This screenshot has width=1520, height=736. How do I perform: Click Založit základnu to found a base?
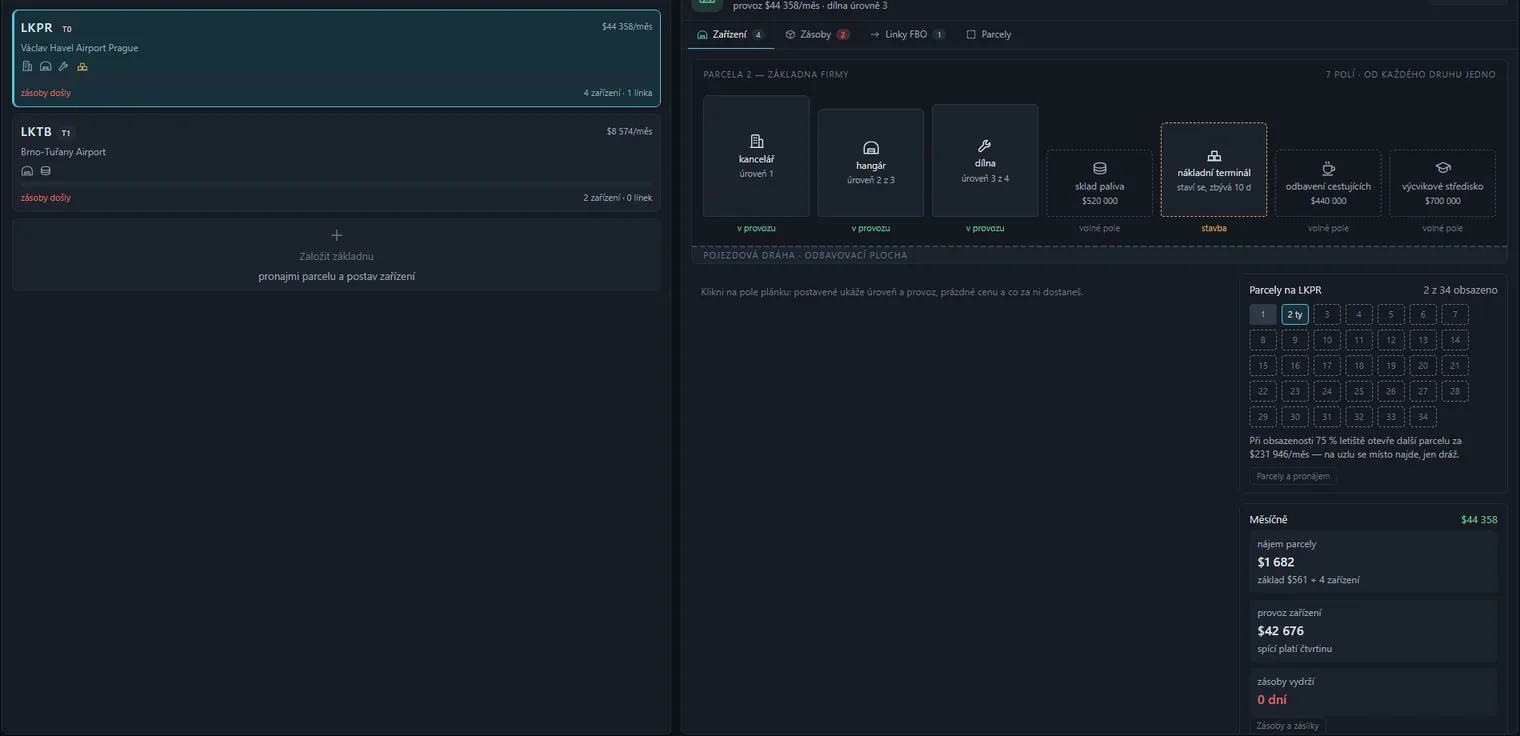pyautogui.click(x=336, y=256)
